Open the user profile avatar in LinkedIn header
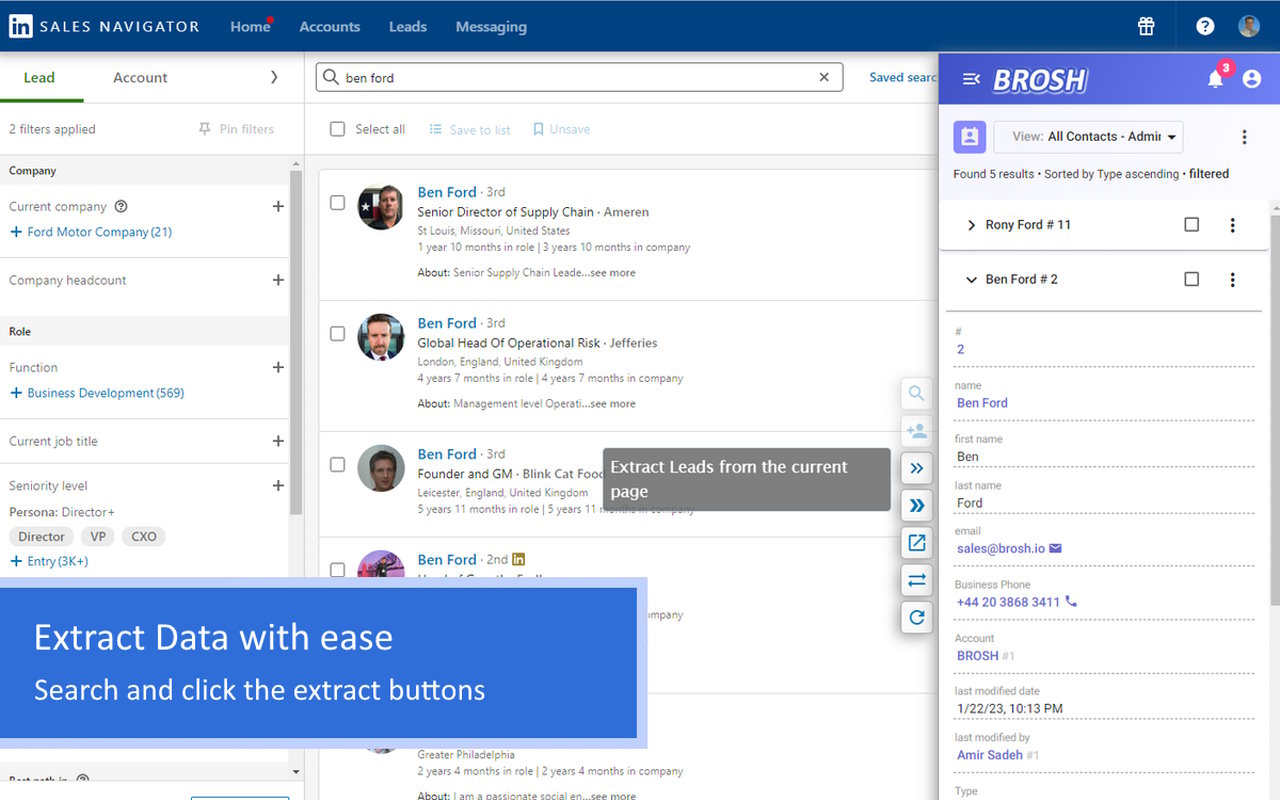Image resolution: width=1280 pixels, height=800 pixels. (x=1249, y=26)
